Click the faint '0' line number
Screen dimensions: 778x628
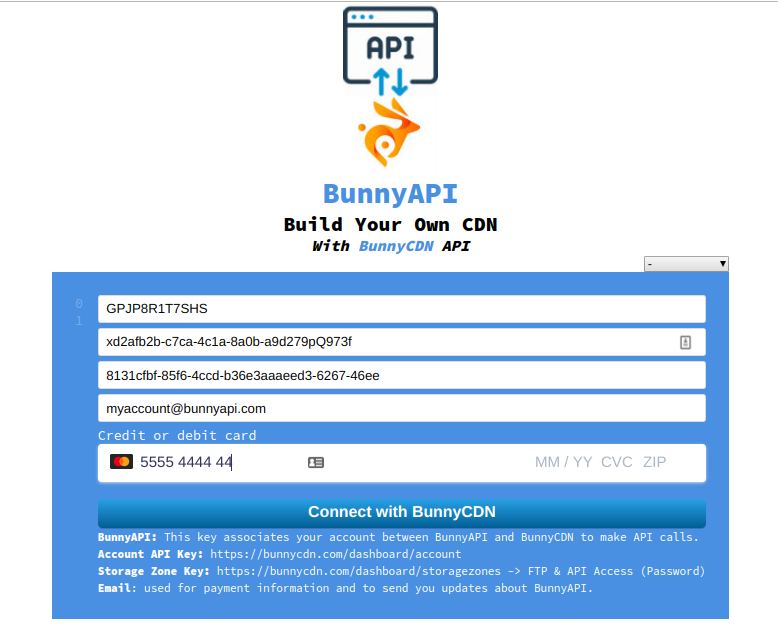79,304
